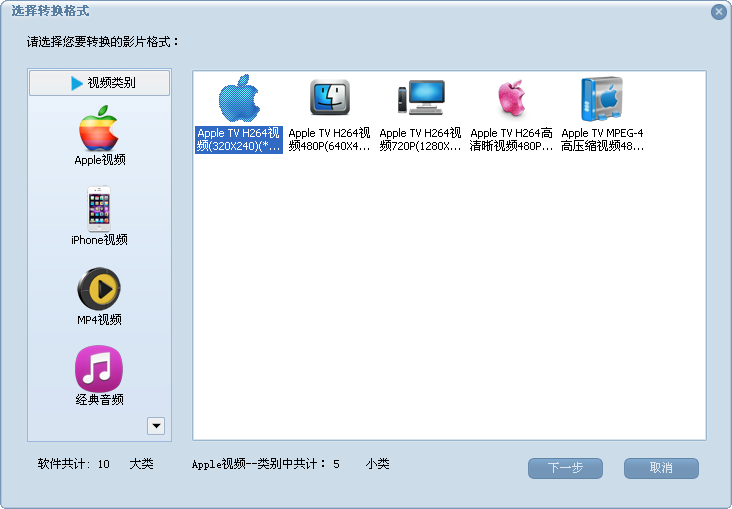Click the iPhone视频 label text
Screen dimensions: 732x509
tap(99, 240)
